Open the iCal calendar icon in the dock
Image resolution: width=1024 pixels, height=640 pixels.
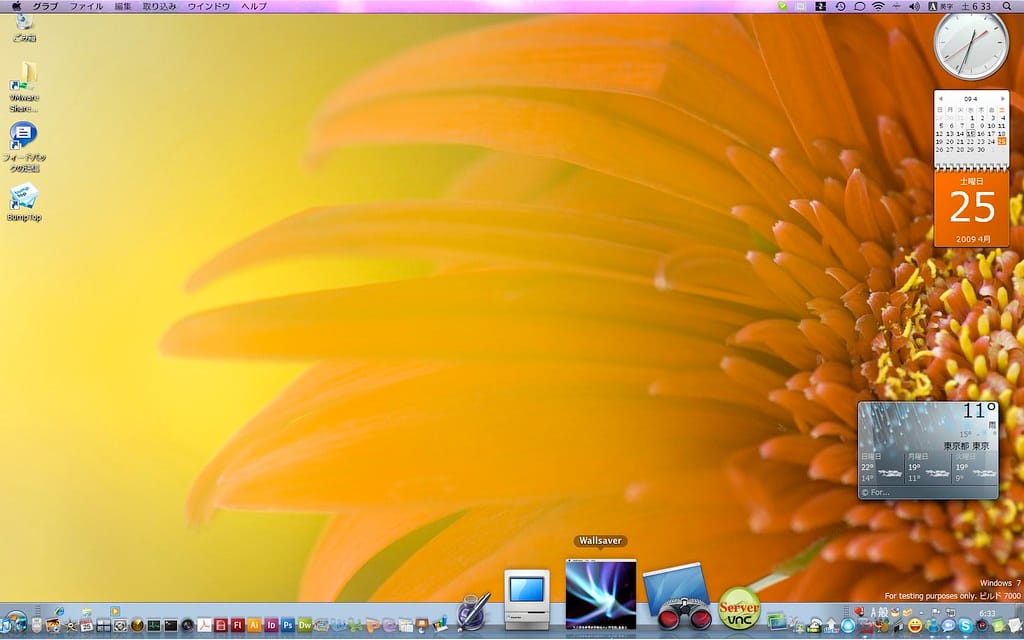tap(87, 625)
